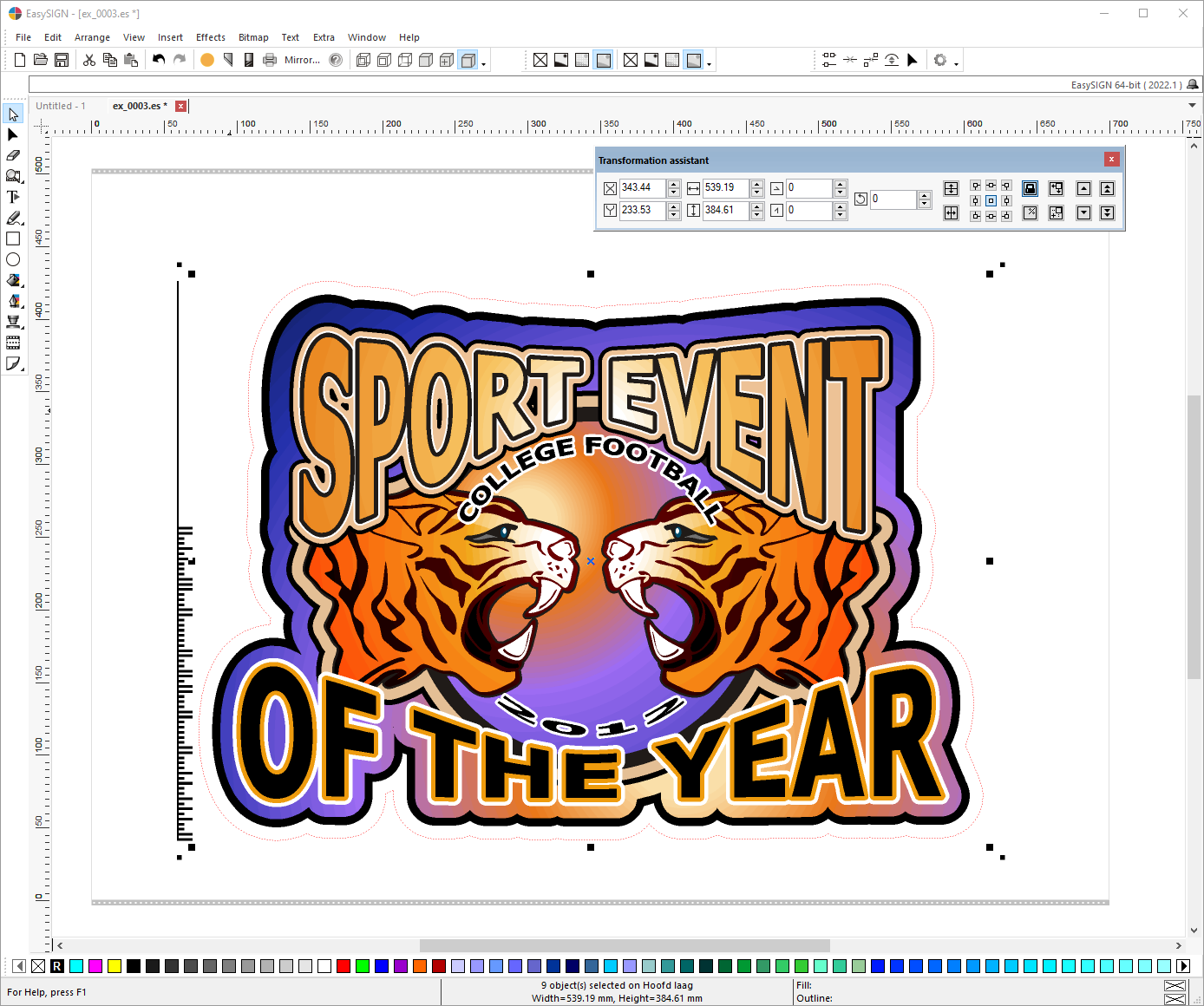Open a file using the folder icon
1204x1006 pixels.
[x=41, y=60]
